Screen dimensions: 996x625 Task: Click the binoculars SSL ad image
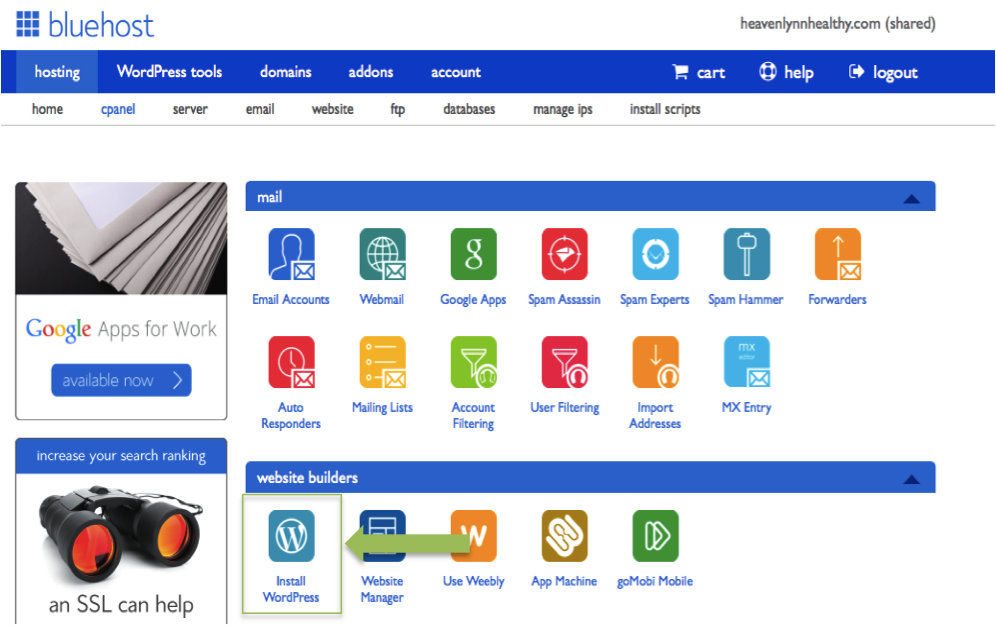pyautogui.click(x=121, y=534)
